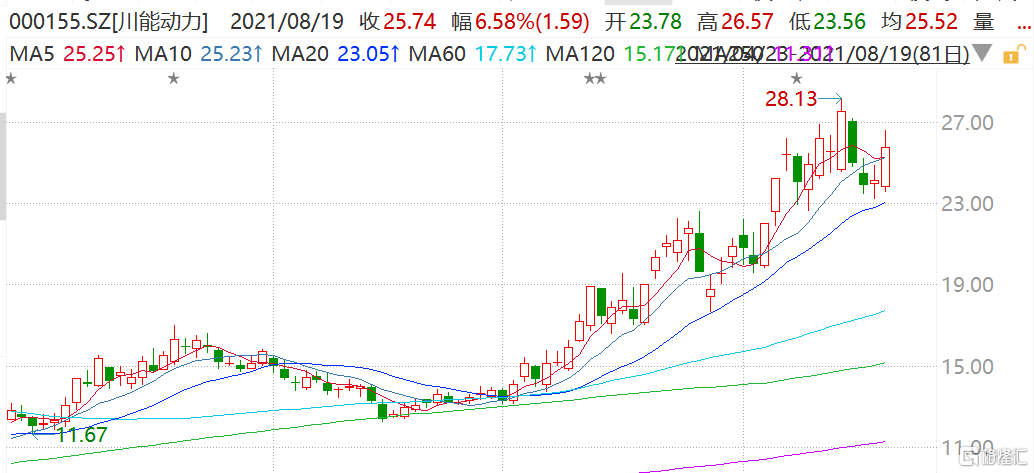This screenshot has height=473, width=1034.
Task: Click the latest red candlestick at the right end
Action: pyautogui.click(x=885, y=166)
